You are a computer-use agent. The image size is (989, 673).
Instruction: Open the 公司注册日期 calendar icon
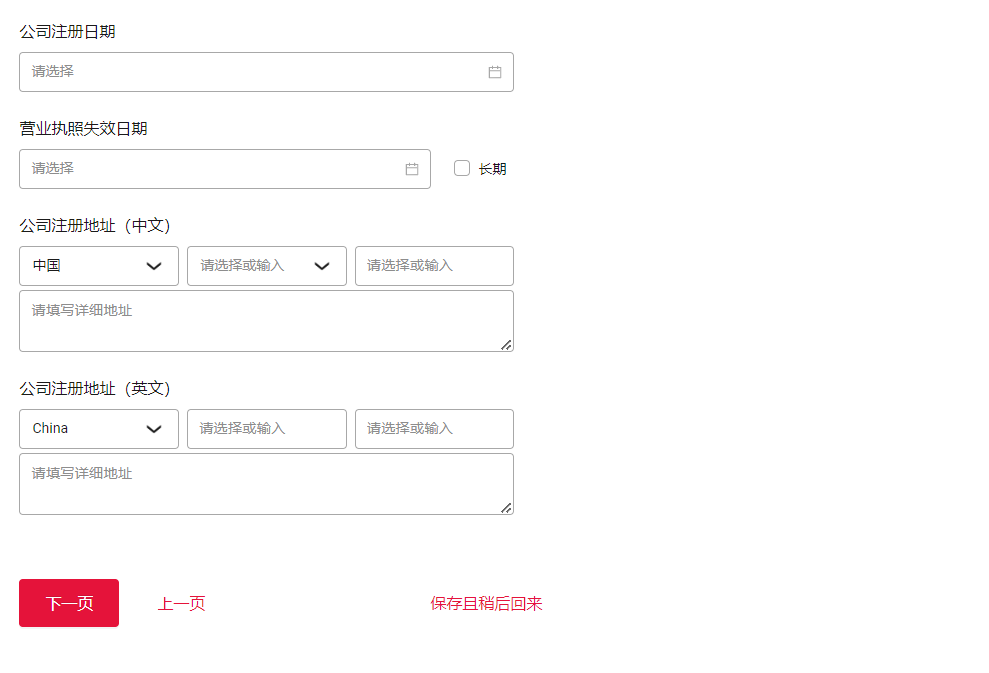495,71
